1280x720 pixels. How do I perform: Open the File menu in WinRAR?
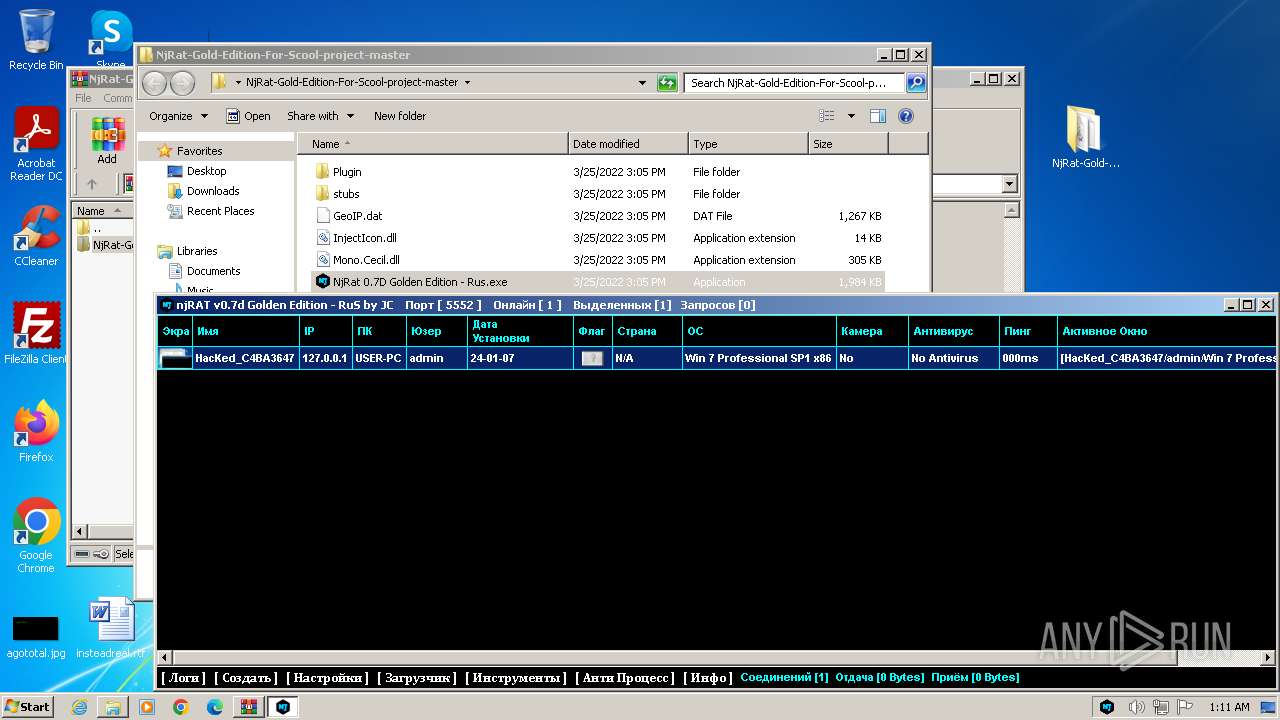click(84, 98)
